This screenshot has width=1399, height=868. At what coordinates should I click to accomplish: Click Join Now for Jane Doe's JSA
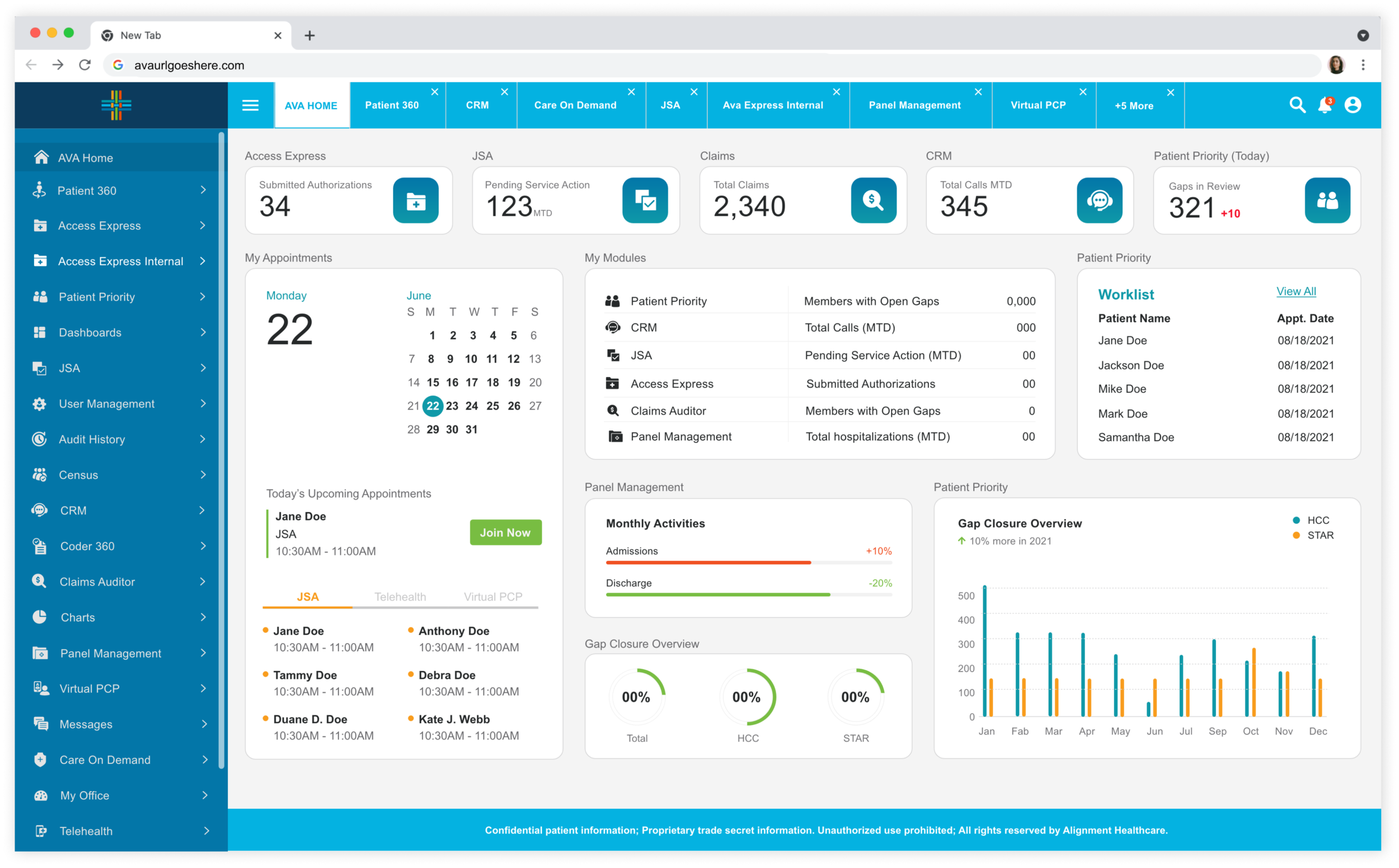point(505,532)
